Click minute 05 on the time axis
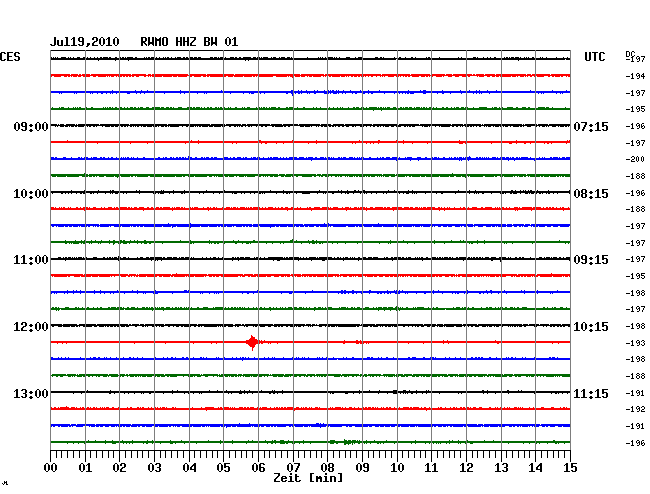 (223, 468)
